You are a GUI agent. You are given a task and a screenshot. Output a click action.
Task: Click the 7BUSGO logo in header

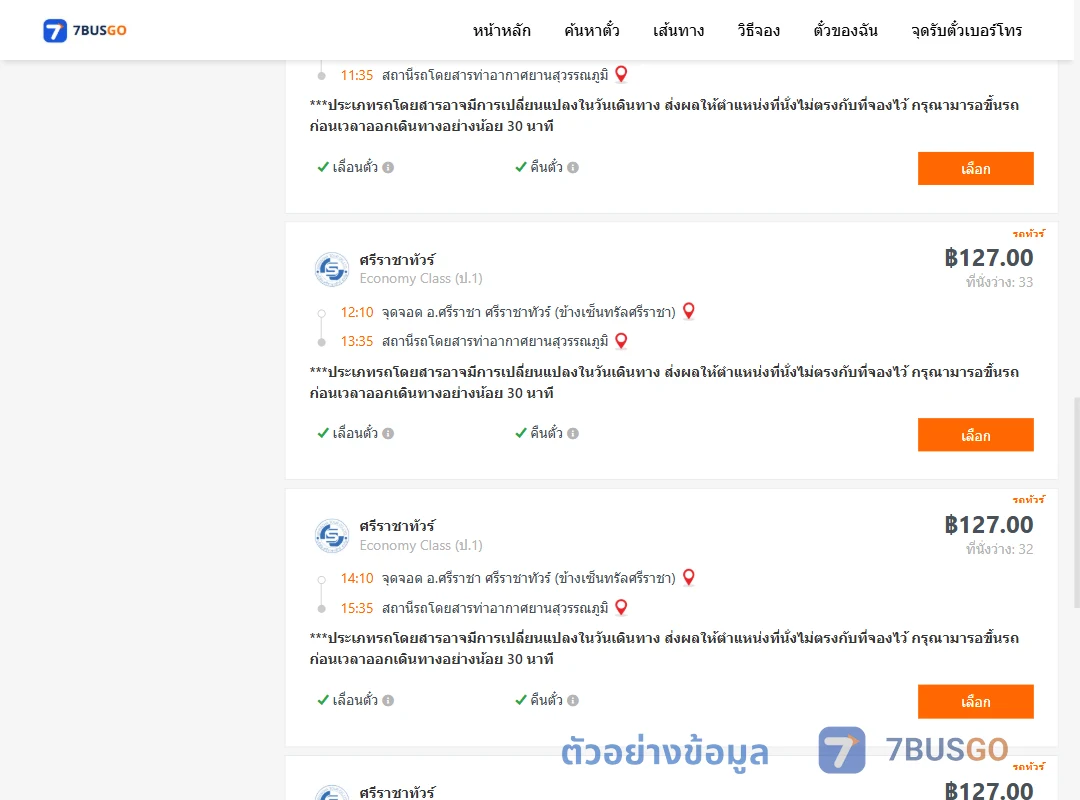85,30
